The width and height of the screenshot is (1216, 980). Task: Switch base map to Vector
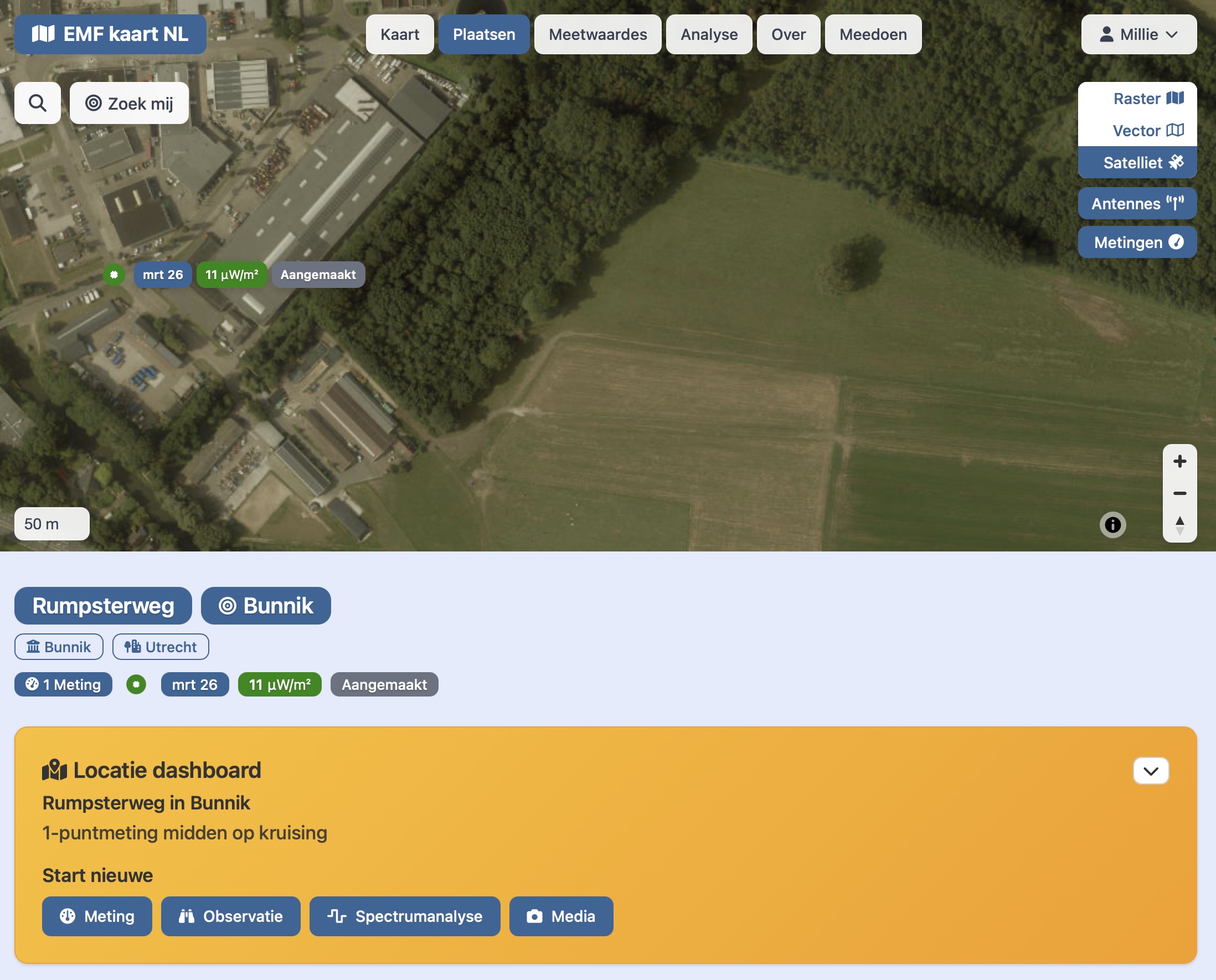click(x=1148, y=131)
